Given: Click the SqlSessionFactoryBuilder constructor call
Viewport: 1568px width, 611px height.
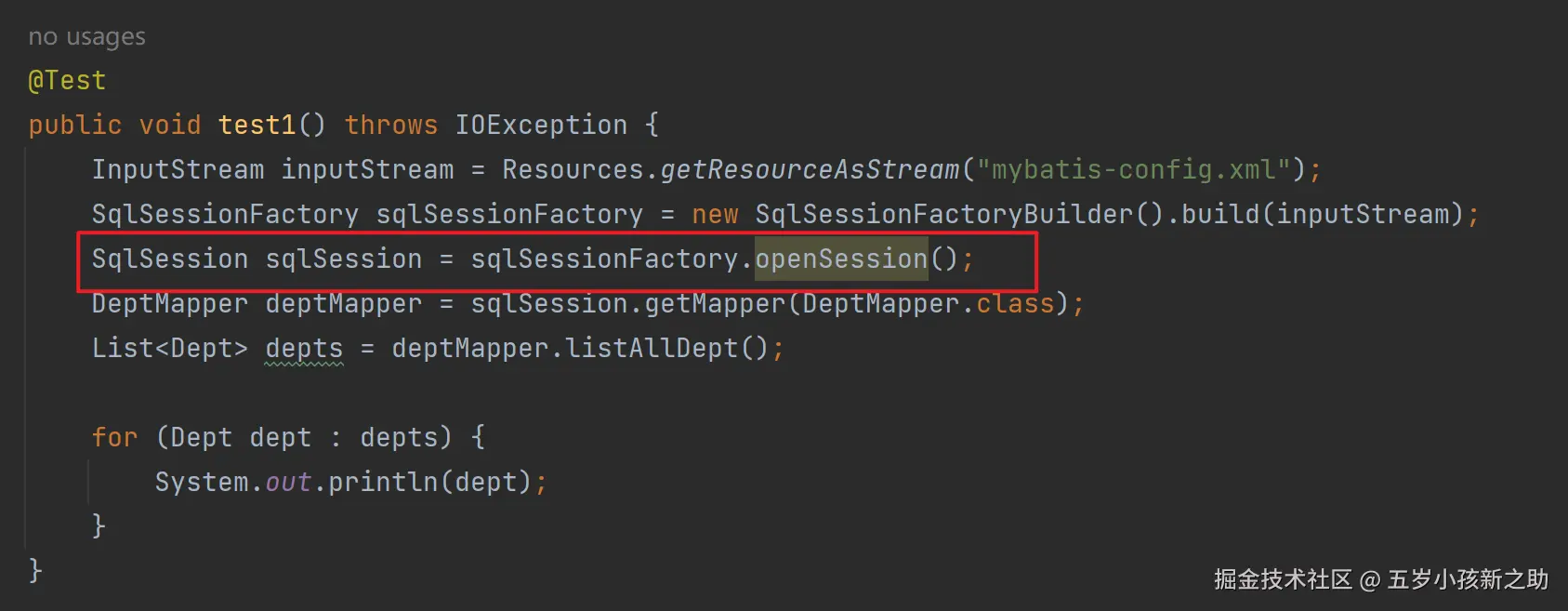Looking at the screenshot, I should click(x=944, y=214).
